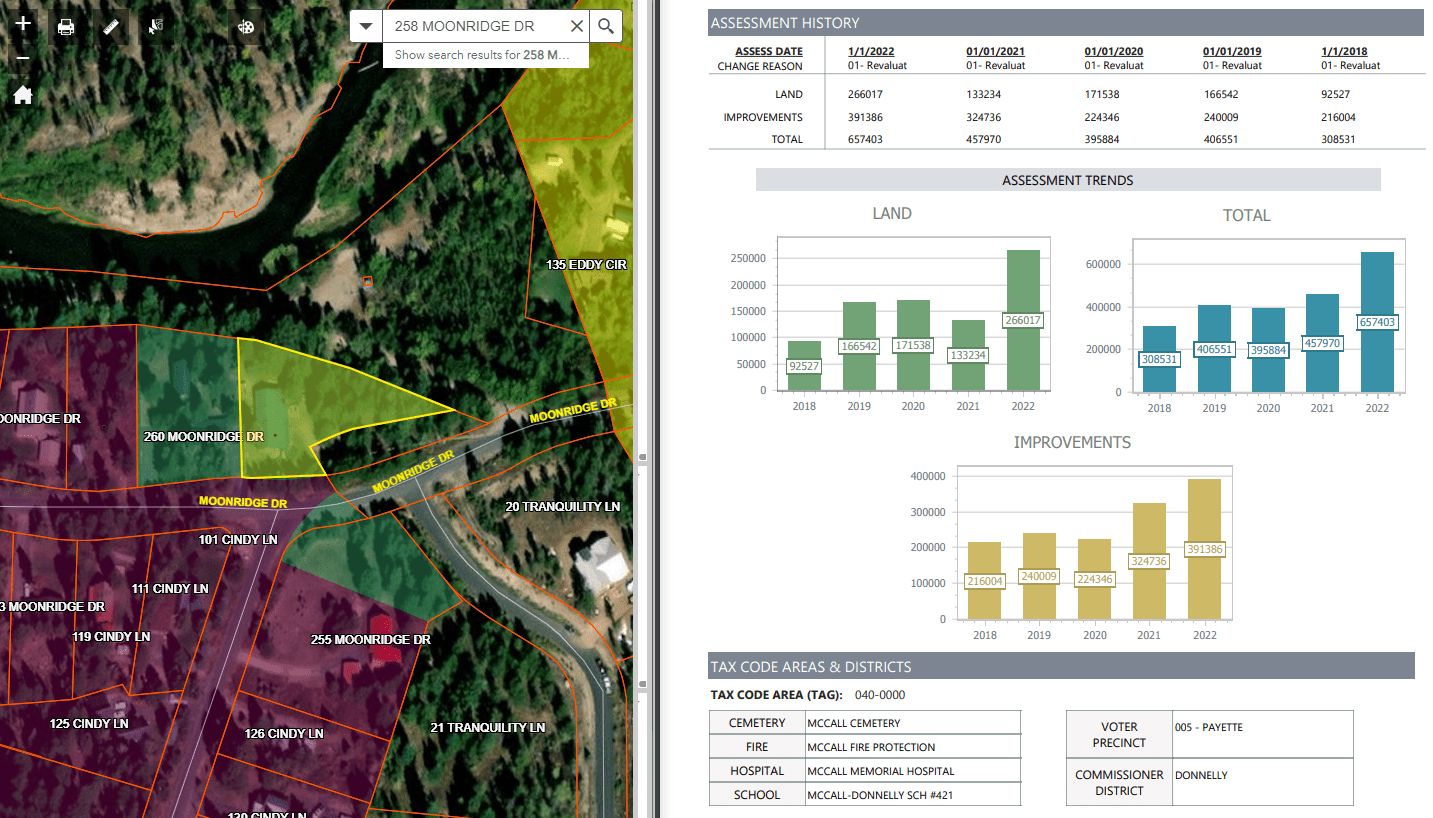The width and height of the screenshot is (1433, 818).
Task: Click the 260 MOONRIDGE DR parcel label
Action: click(x=203, y=437)
